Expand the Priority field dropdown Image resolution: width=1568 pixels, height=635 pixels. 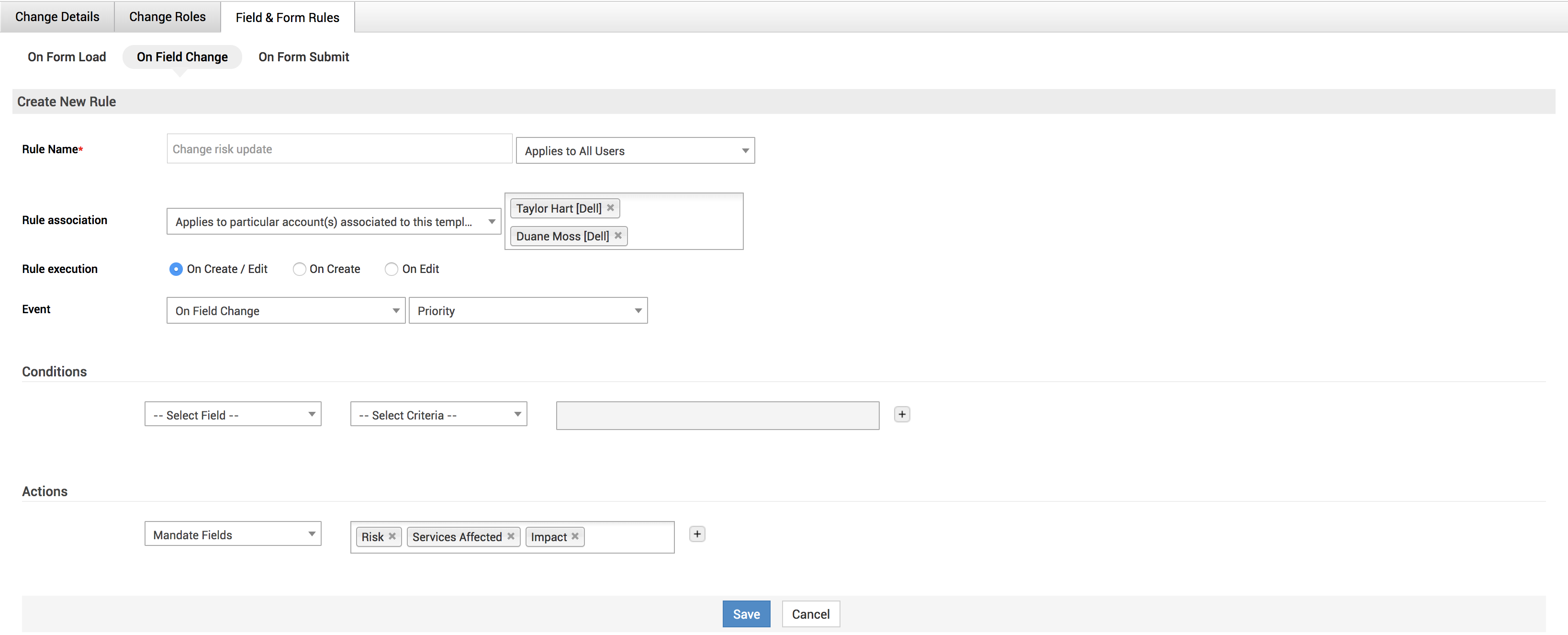[x=528, y=311]
